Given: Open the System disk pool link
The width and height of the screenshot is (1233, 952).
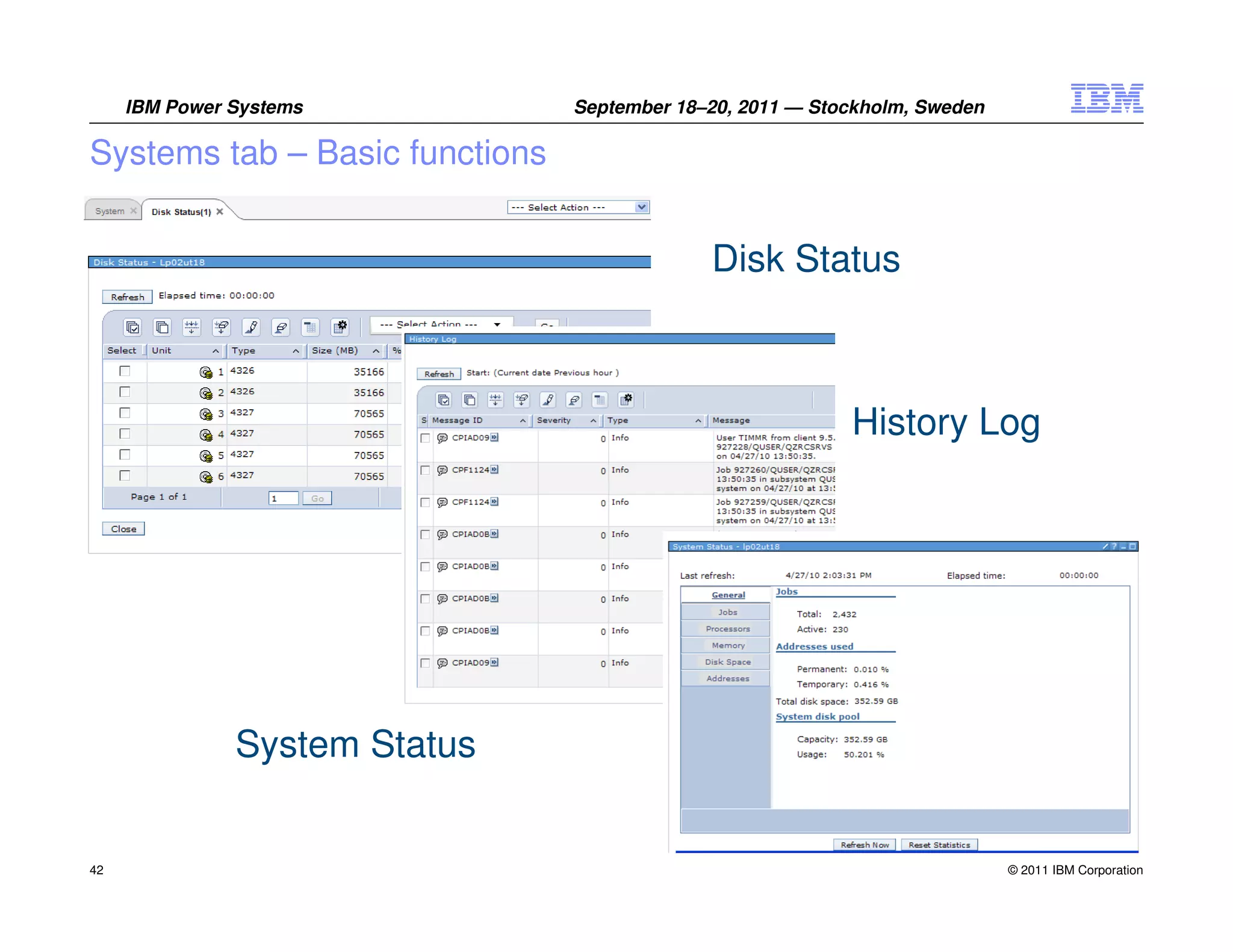Looking at the screenshot, I should [x=818, y=717].
